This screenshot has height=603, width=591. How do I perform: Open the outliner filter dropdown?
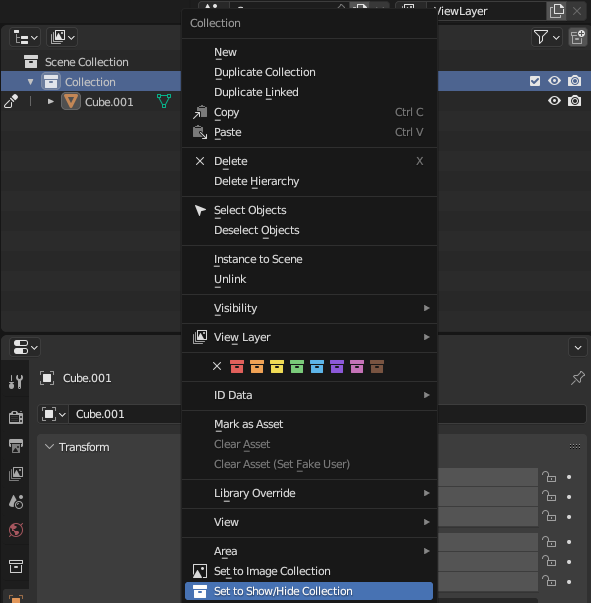(x=546, y=38)
